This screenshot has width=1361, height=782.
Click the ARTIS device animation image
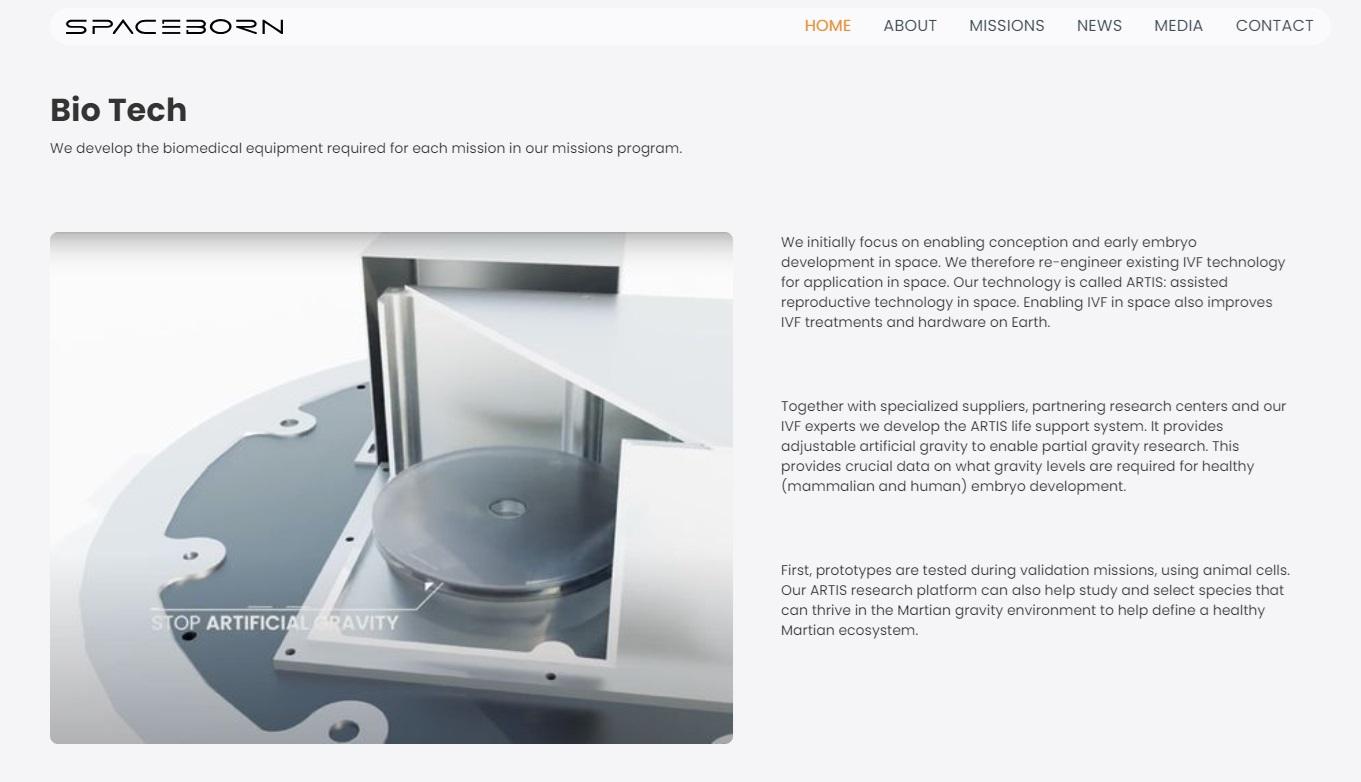391,488
